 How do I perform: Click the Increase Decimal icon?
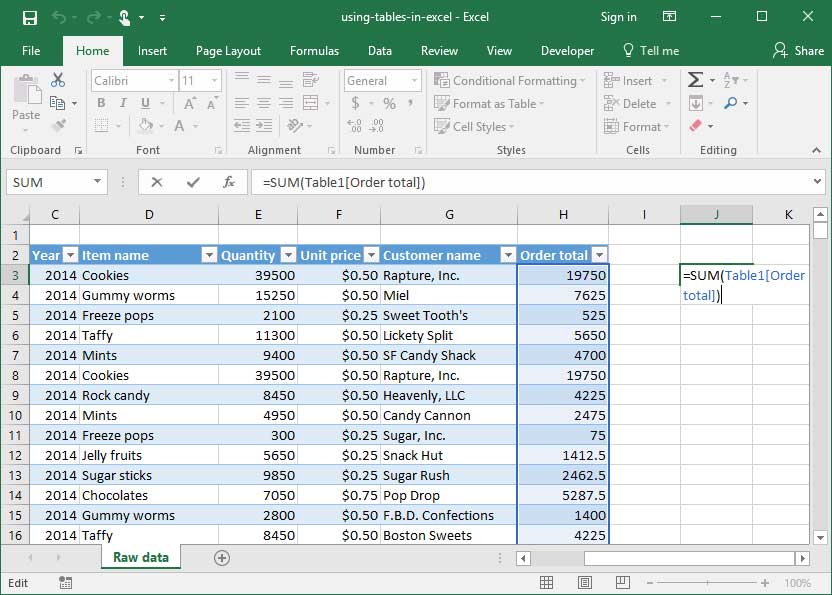coord(355,126)
